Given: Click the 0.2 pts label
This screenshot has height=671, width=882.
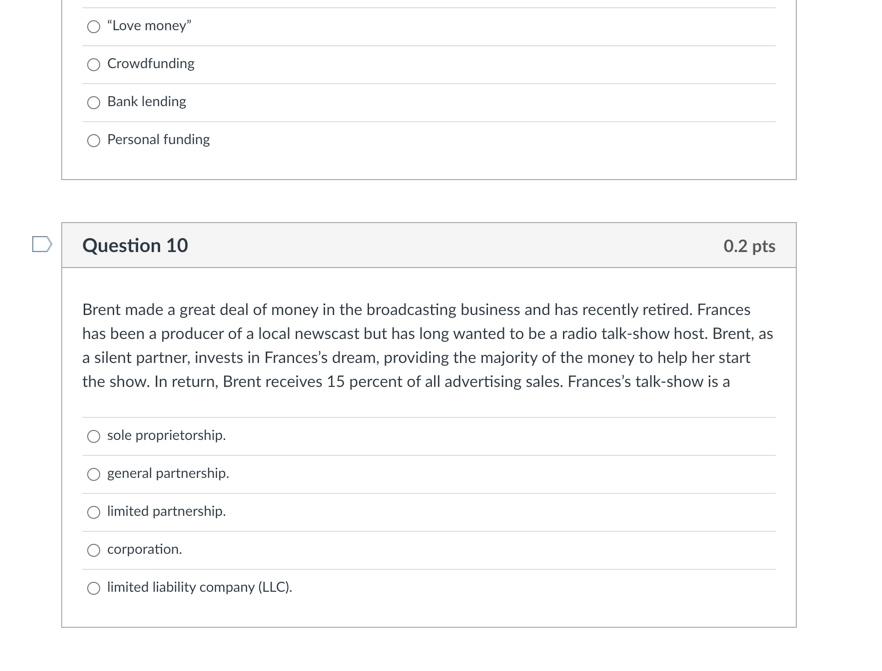Looking at the screenshot, I should [750, 244].
